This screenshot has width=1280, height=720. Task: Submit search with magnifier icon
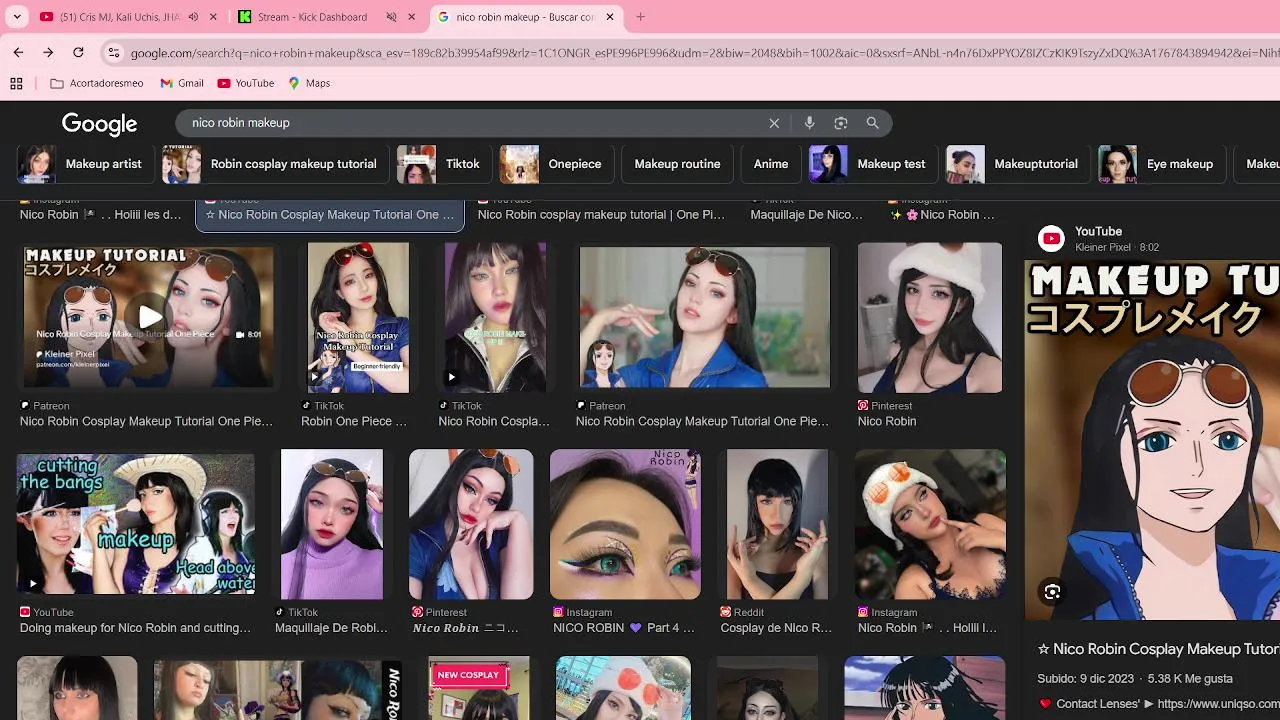point(872,123)
